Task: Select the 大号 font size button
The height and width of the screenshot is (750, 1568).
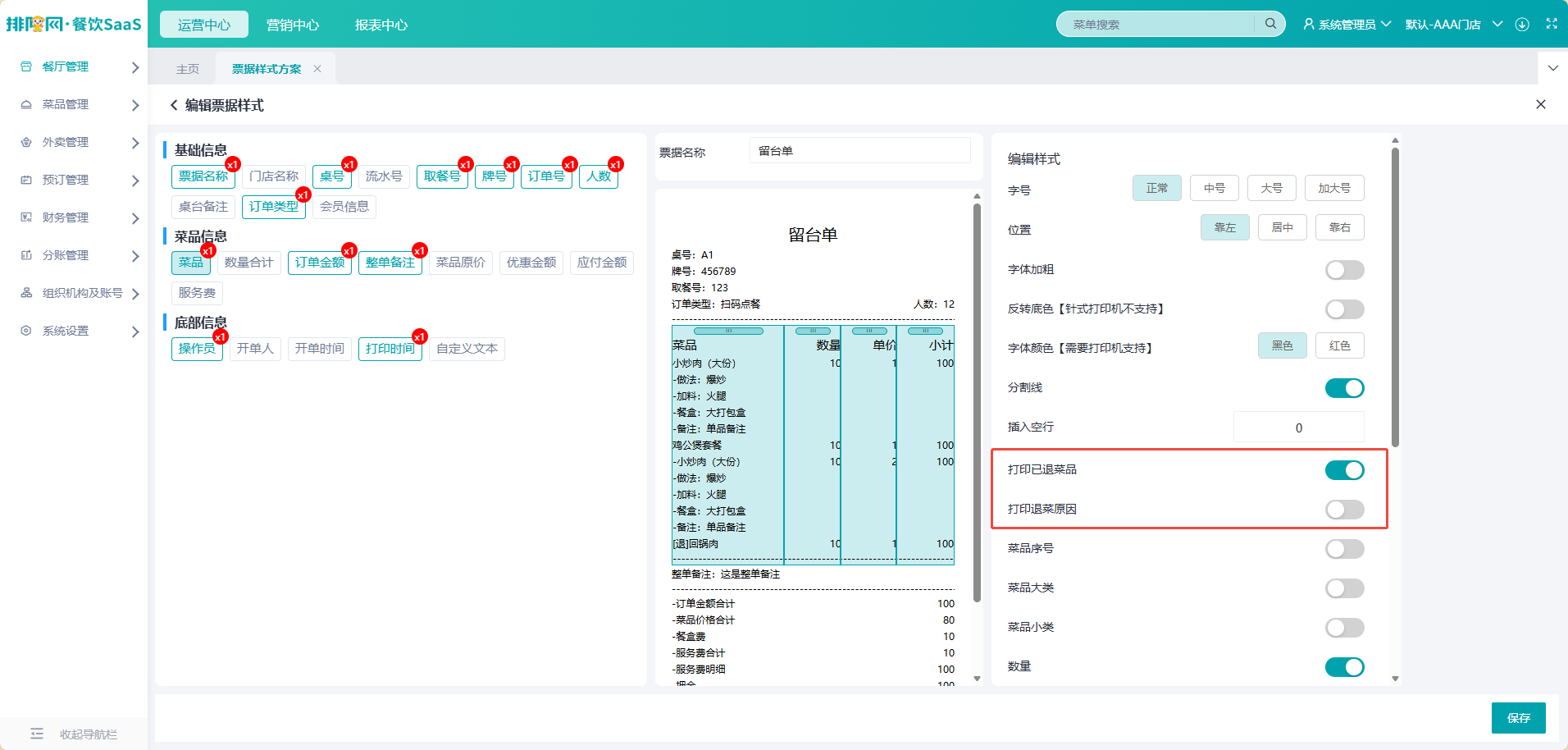Action: [x=1272, y=188]
